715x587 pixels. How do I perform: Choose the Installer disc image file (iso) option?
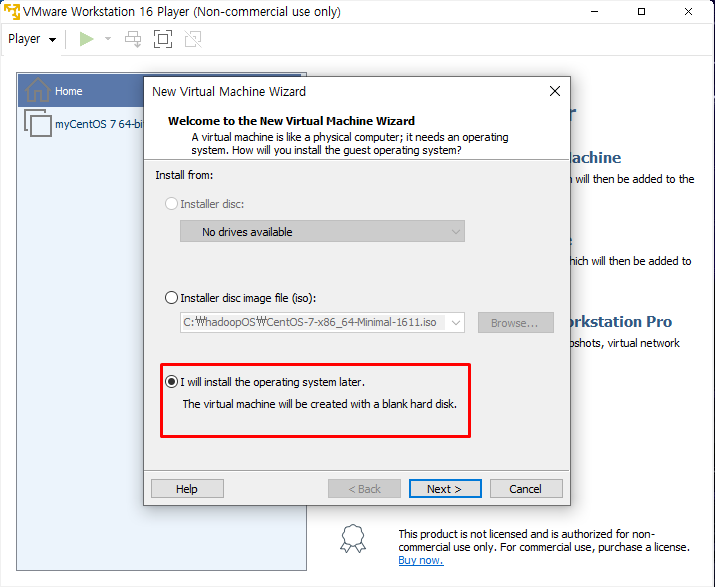click(171, 298)
